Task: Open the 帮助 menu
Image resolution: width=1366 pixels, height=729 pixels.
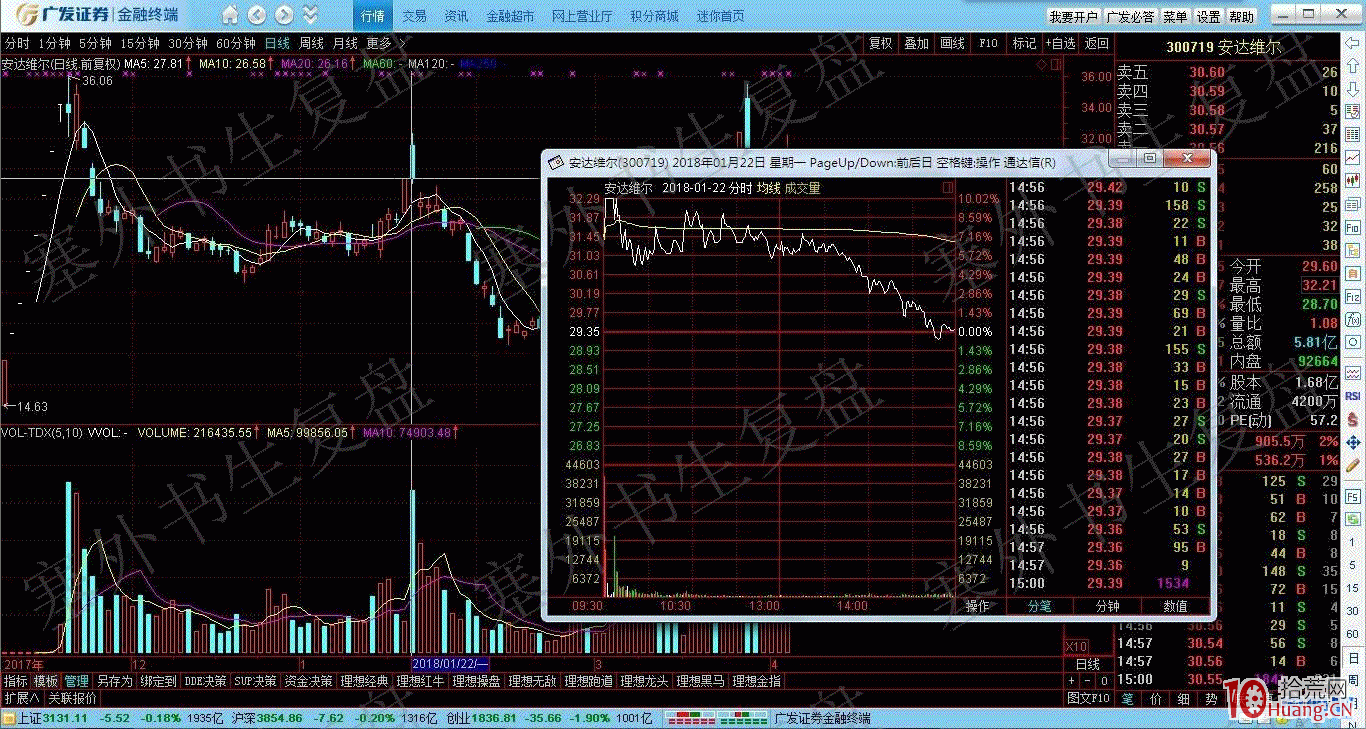Action: tap(1242, 17)
